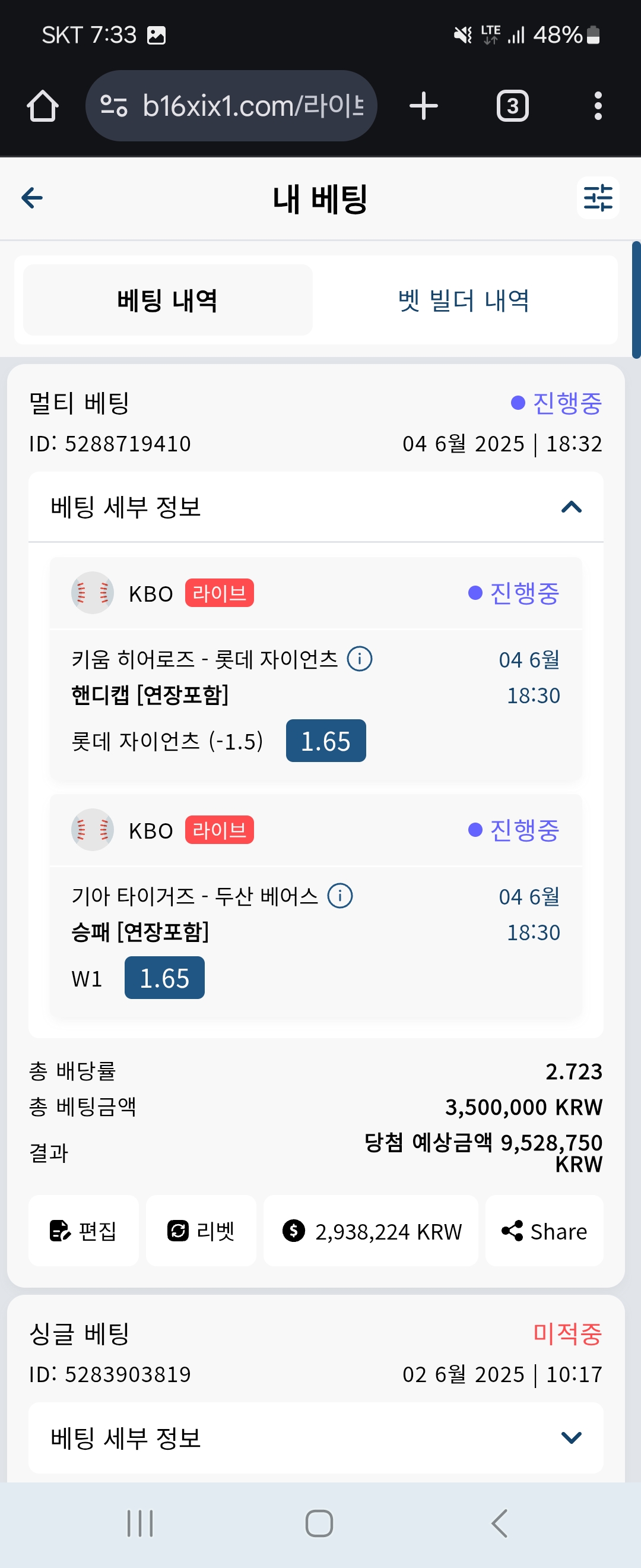This screenshot has width=641, height=1568.
Task: Open the browser three-dot menu
Action: [x=598, y=106]
